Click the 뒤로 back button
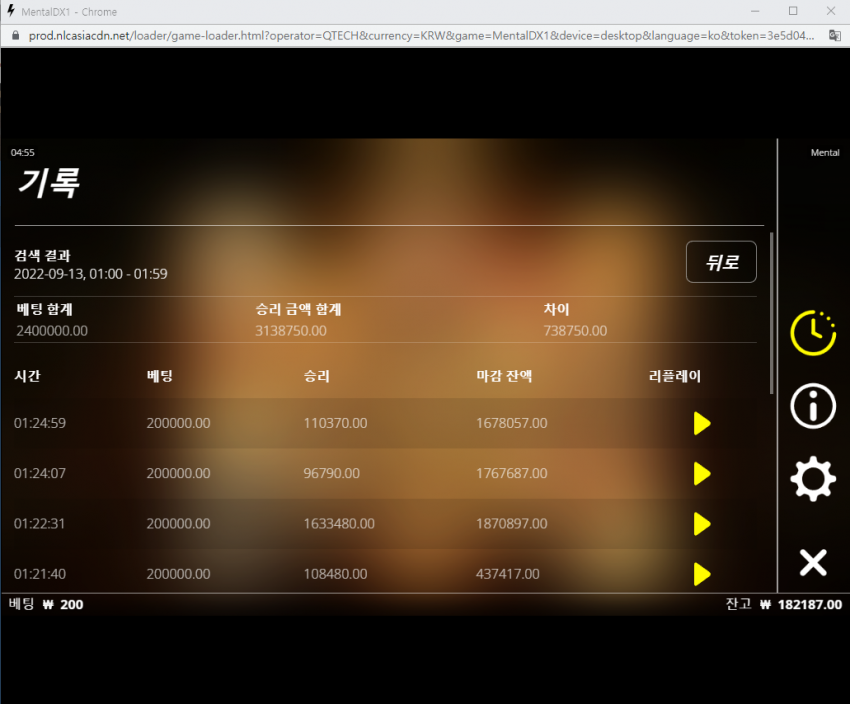Screen dimensions: 850x704 (x=721, y=262)
